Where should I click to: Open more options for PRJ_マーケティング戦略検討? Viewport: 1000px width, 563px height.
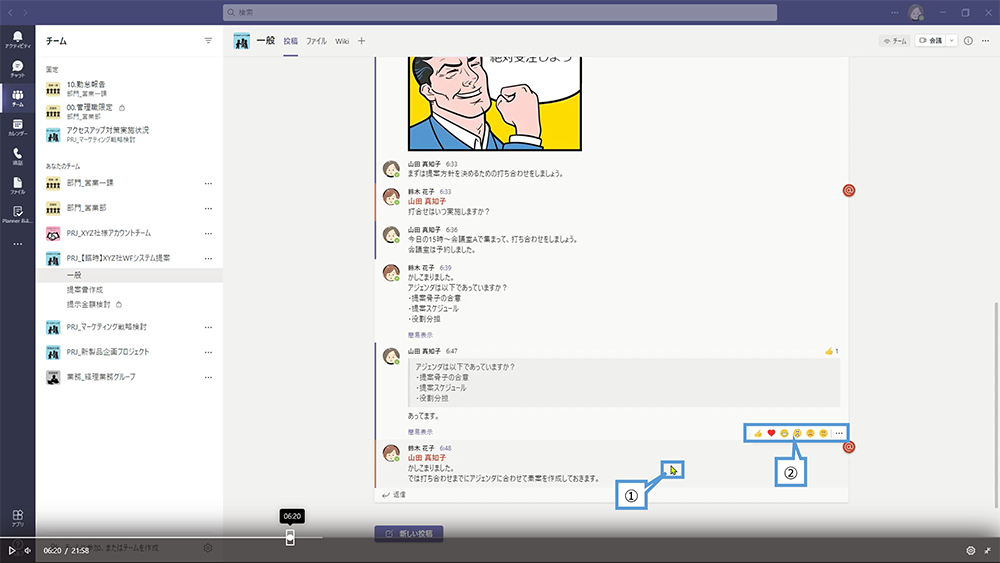click(x=208, y=327)
